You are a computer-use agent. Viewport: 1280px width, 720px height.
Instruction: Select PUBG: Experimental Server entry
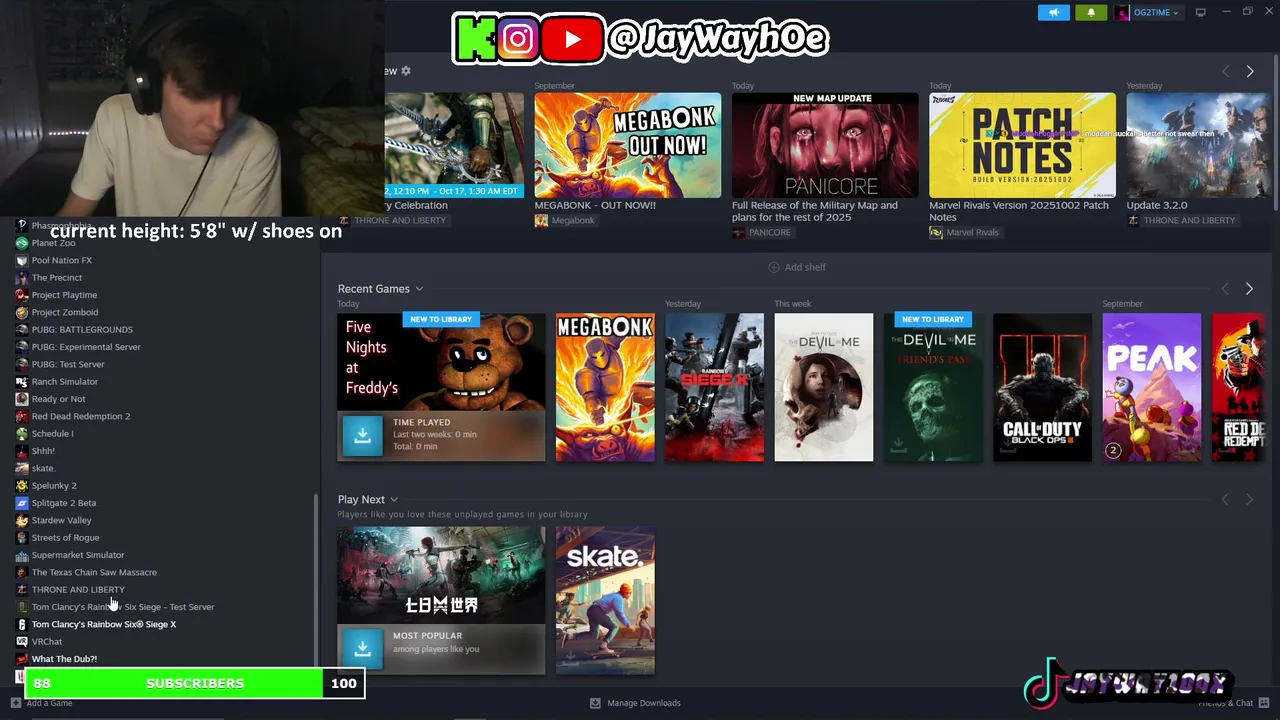[86, 347]
